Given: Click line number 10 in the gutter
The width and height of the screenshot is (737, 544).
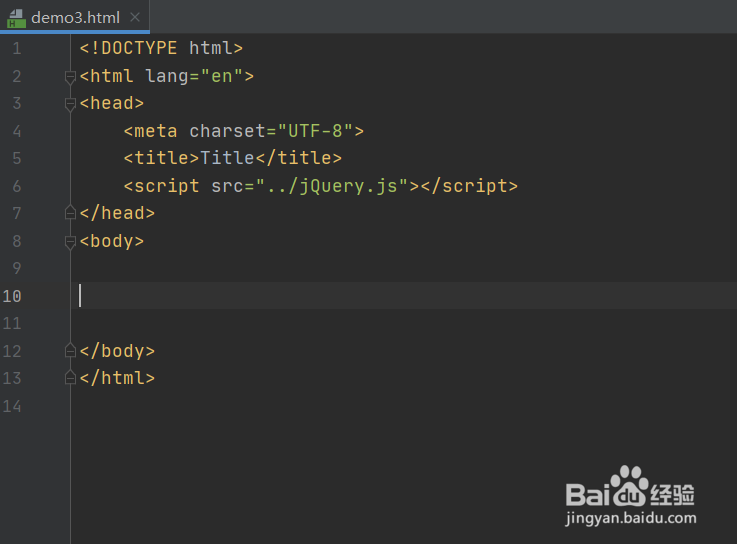Looking at the screenshot, I should click(12, 296).
